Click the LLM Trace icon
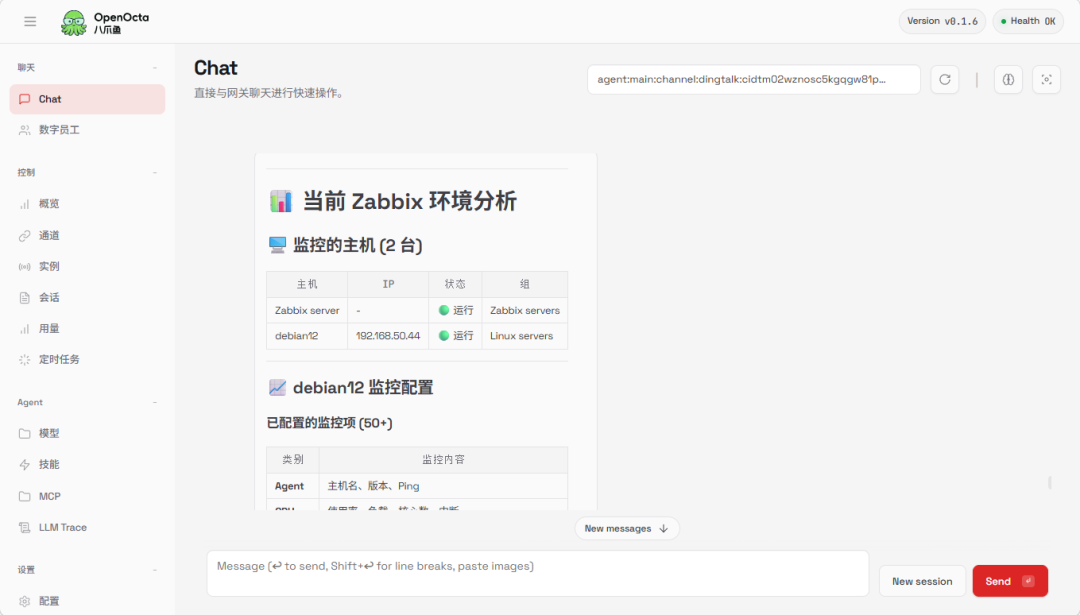1080x615 pixels. [x=25, y=528]
